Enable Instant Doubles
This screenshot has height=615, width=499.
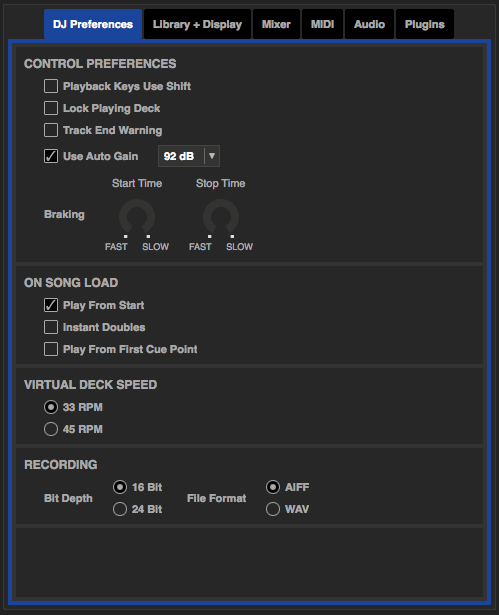point(51,327)
